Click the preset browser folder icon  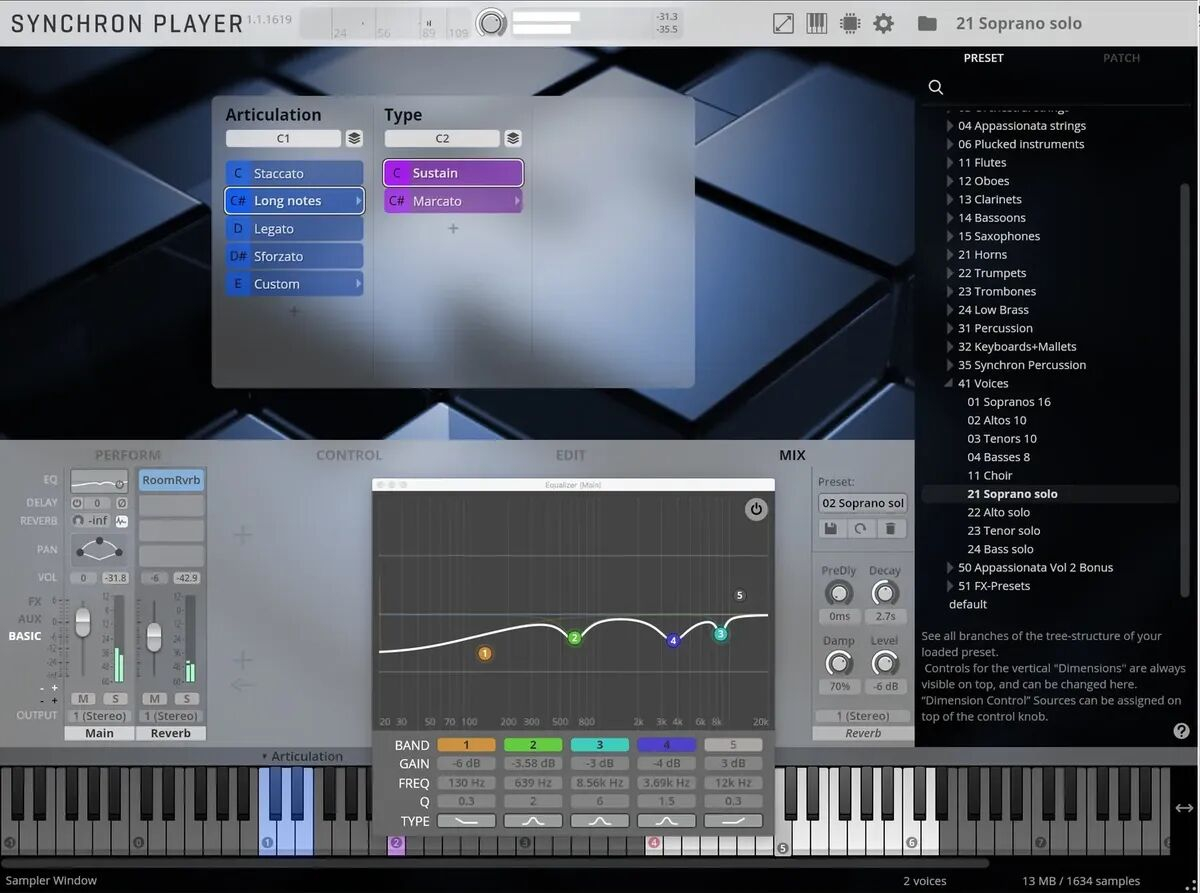click(x=927, y=23)
